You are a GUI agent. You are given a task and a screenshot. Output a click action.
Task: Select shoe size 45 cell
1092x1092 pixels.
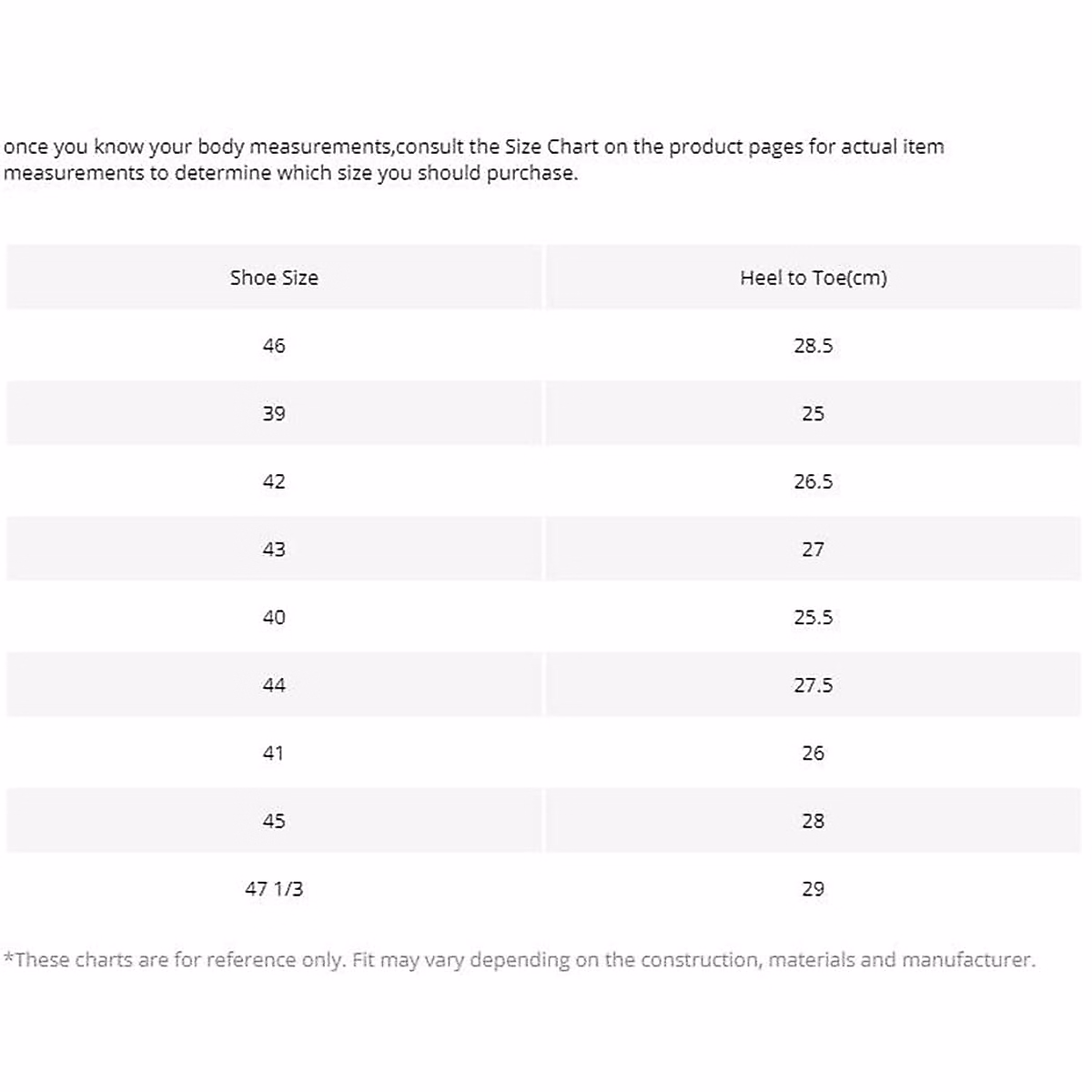(x=274, y=821)
